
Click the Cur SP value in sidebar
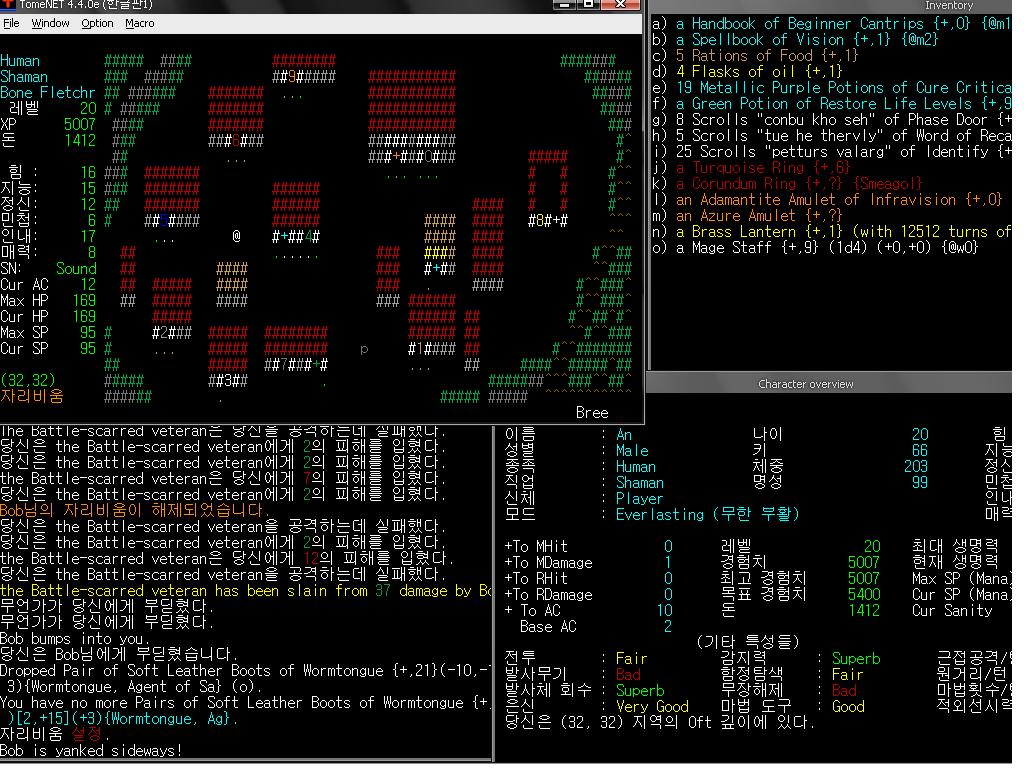pos(88,349)
